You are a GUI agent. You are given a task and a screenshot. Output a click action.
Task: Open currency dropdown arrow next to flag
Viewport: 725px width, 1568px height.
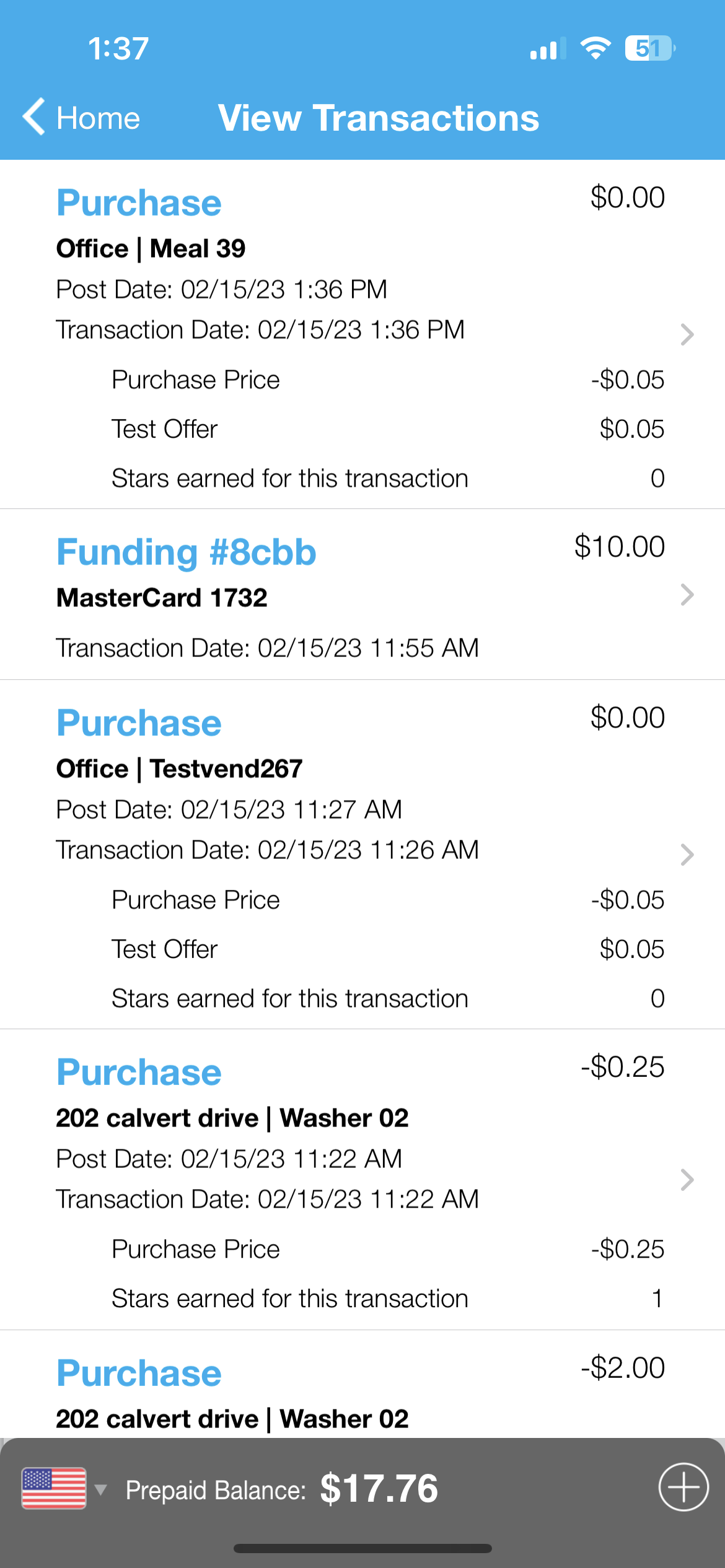pyautogui.click(x=100, y=1489)
